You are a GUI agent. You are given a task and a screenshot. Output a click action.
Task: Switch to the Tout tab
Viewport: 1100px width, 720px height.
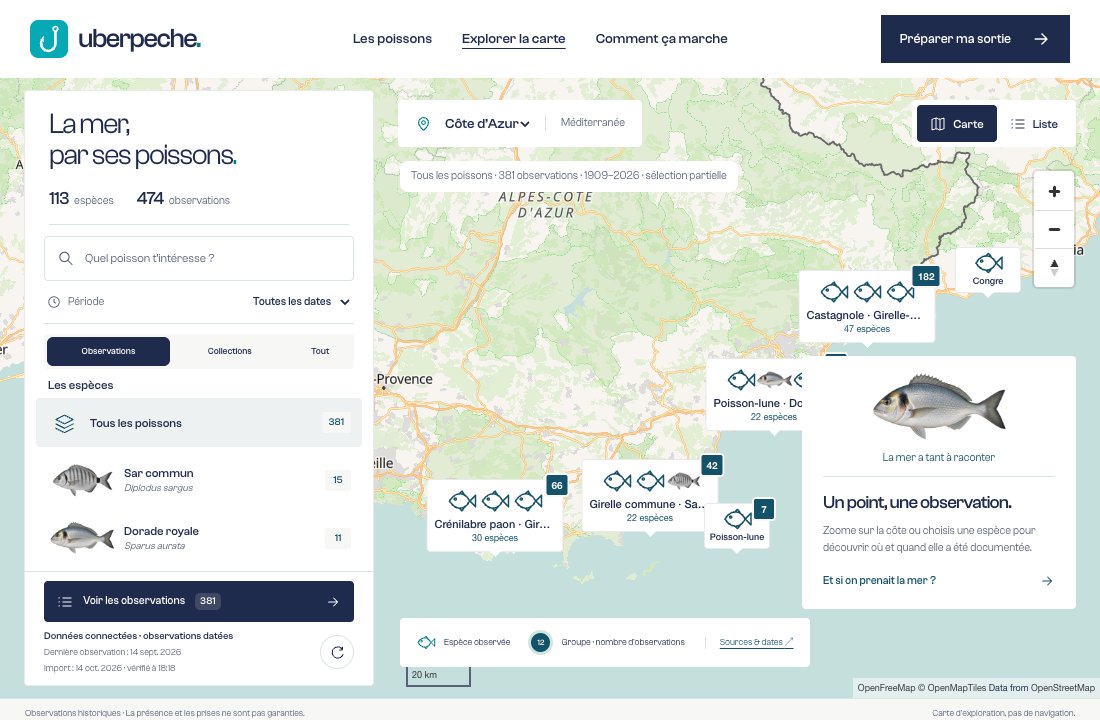click(x=320, y=351)
